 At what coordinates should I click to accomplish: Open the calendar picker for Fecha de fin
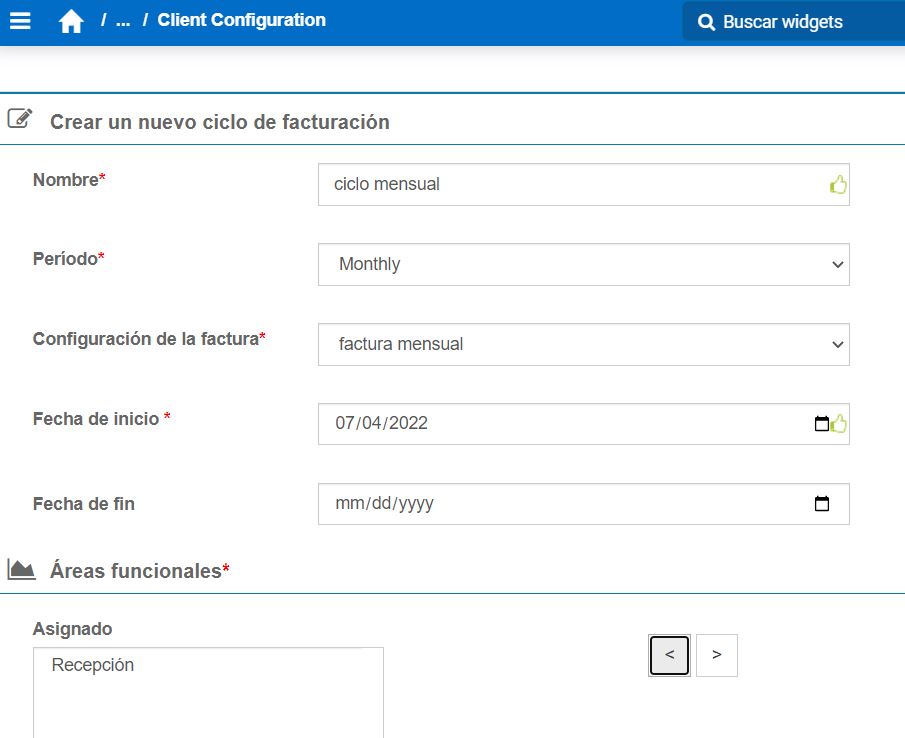point(822,503)
